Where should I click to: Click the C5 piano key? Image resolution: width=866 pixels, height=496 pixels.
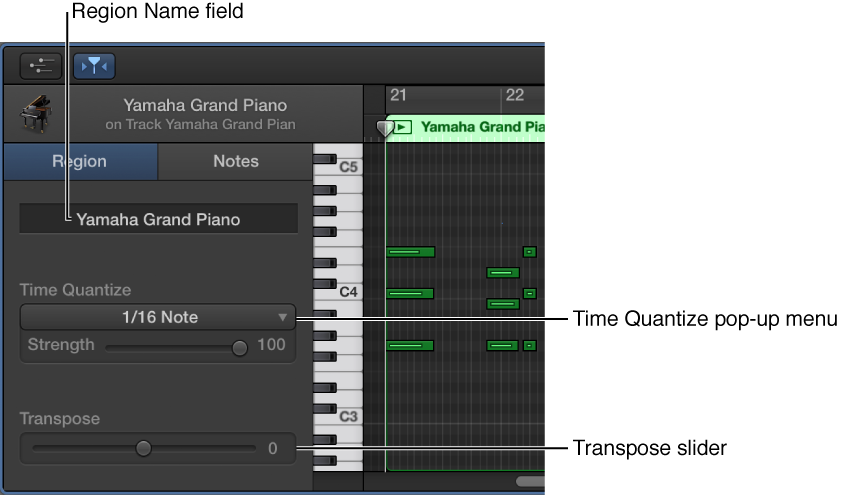[348, 167]
